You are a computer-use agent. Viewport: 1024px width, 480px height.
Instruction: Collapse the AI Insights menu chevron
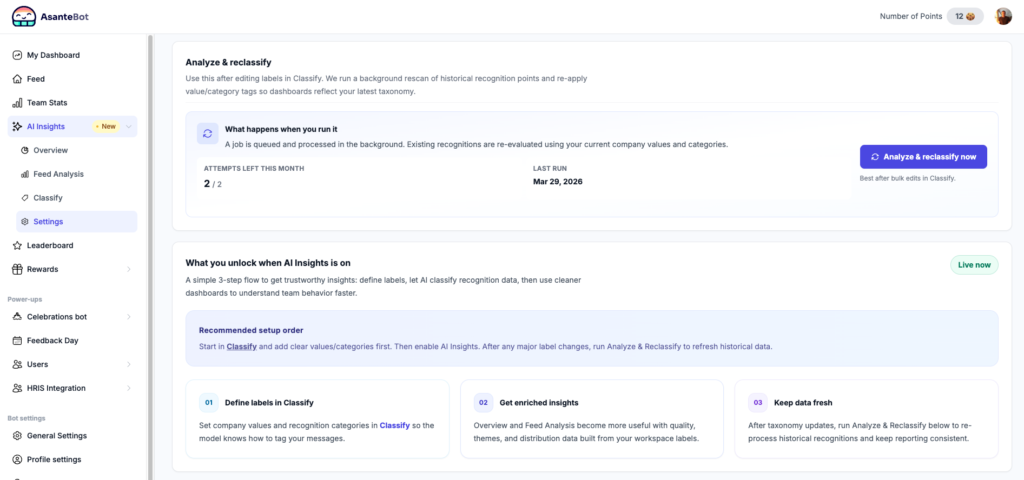pos(129,127)
